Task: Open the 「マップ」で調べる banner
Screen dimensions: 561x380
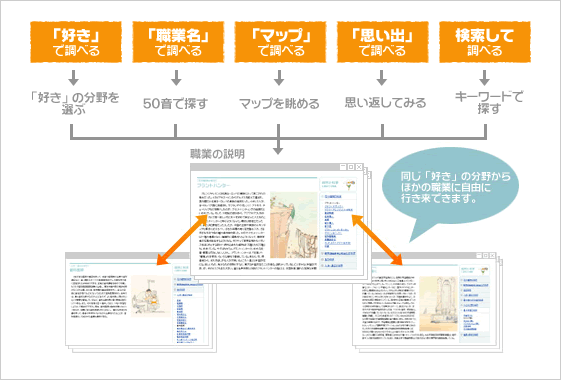Action: 280,42
